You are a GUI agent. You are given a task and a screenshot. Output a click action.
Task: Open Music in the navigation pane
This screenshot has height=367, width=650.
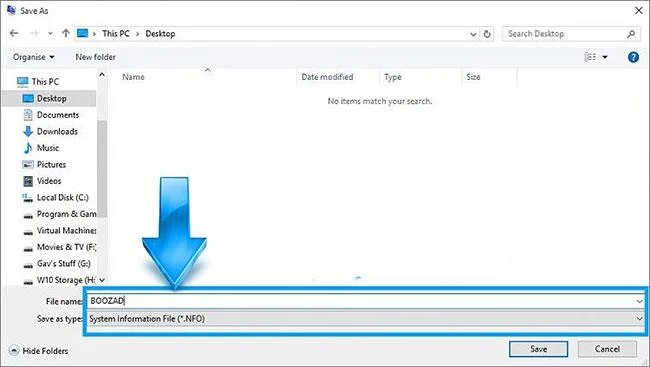(48, 148)
